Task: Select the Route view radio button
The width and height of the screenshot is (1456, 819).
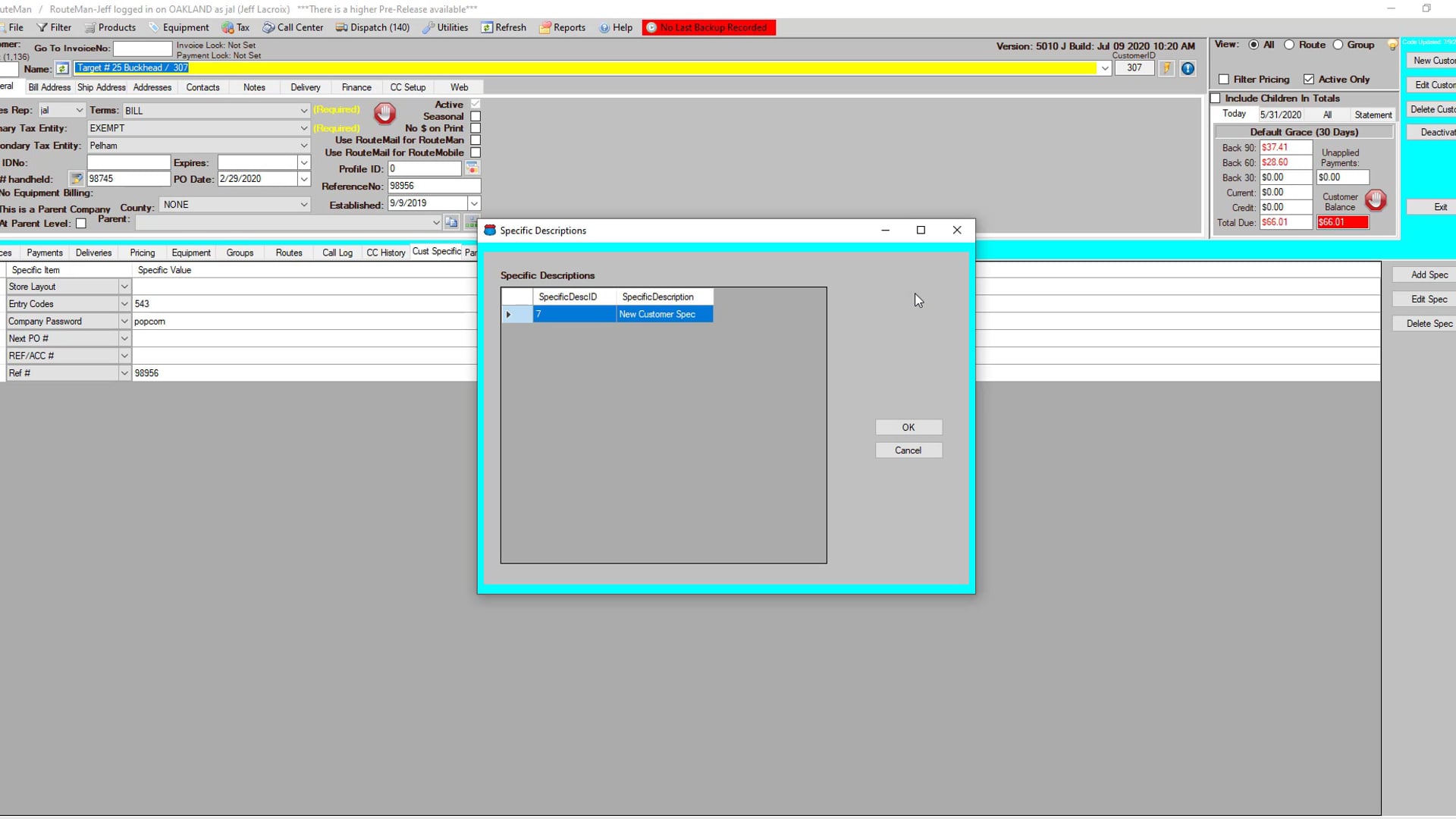Action: [x=1289, y=45]
